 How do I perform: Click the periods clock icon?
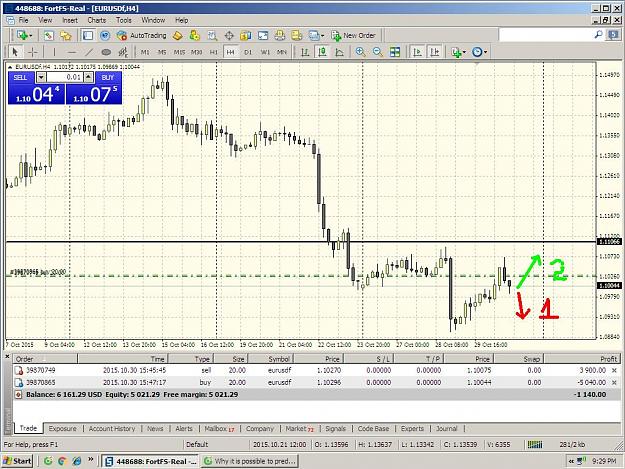pos(477,52)
